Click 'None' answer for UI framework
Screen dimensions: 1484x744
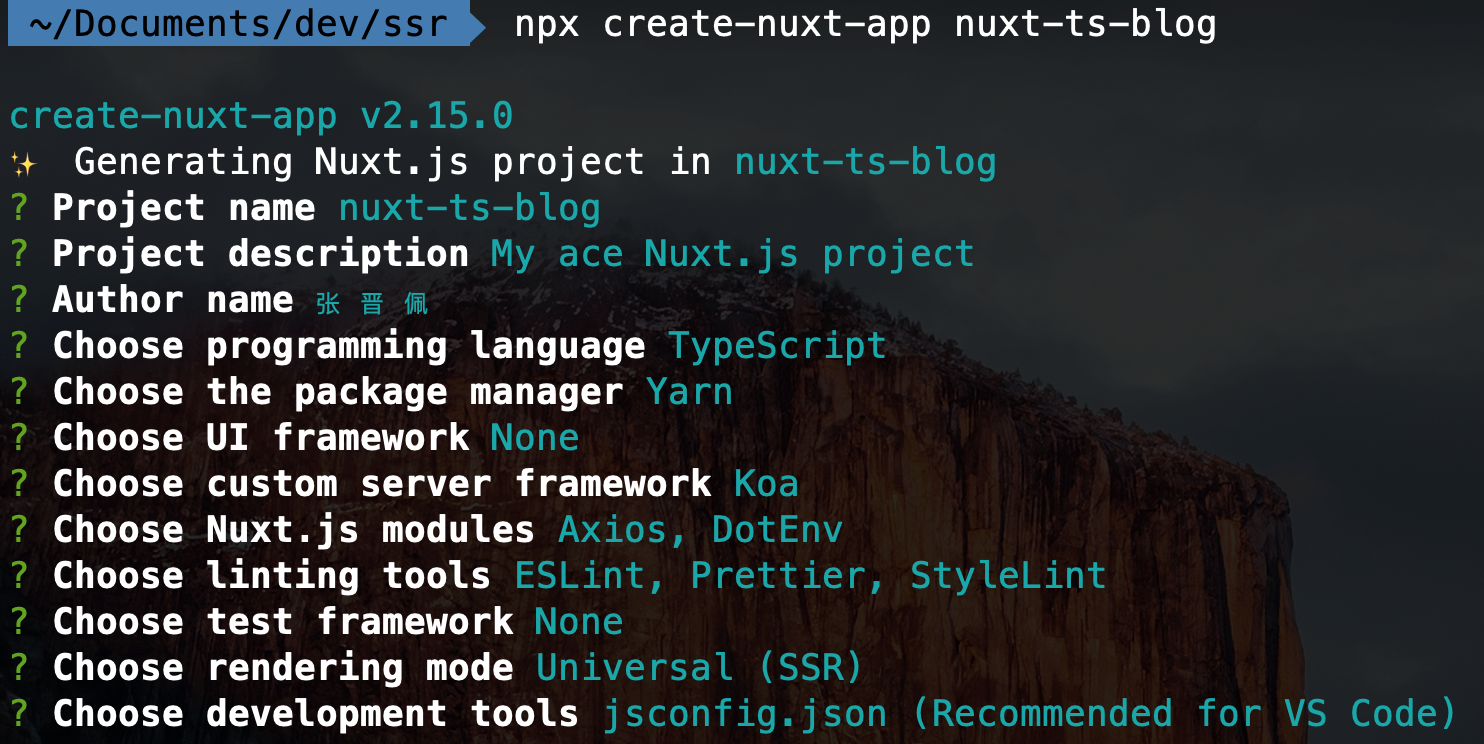coord(535,438)
